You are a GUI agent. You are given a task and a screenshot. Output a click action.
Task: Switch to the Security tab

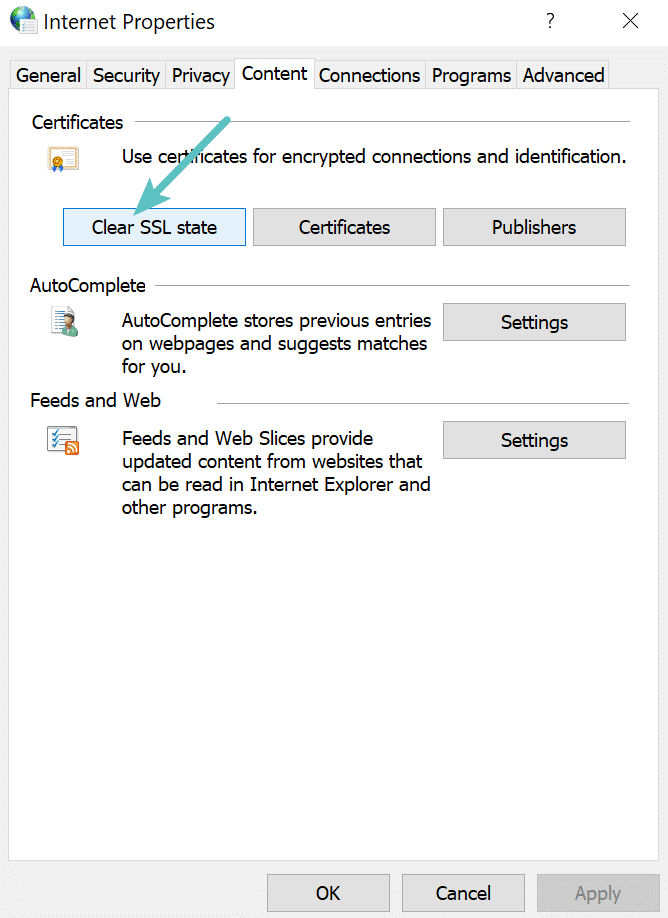coord(126,75)
